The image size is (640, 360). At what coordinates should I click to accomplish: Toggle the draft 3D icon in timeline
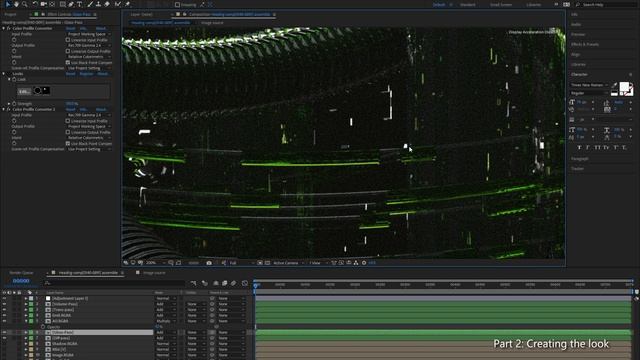(x=205, y=283)
